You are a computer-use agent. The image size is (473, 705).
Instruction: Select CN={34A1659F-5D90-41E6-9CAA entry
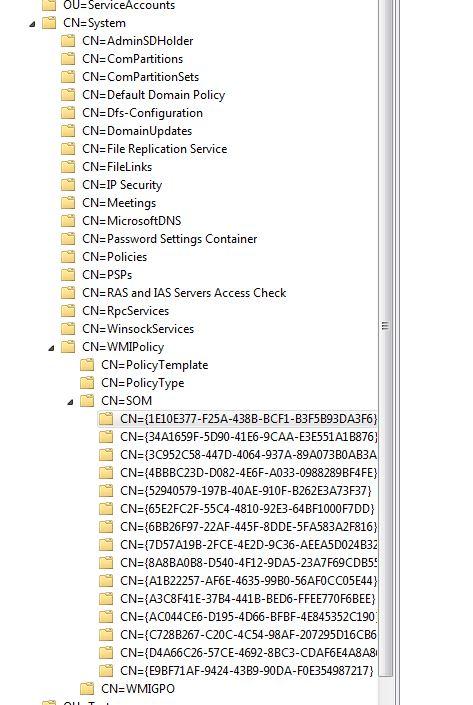tap(248, 437)
